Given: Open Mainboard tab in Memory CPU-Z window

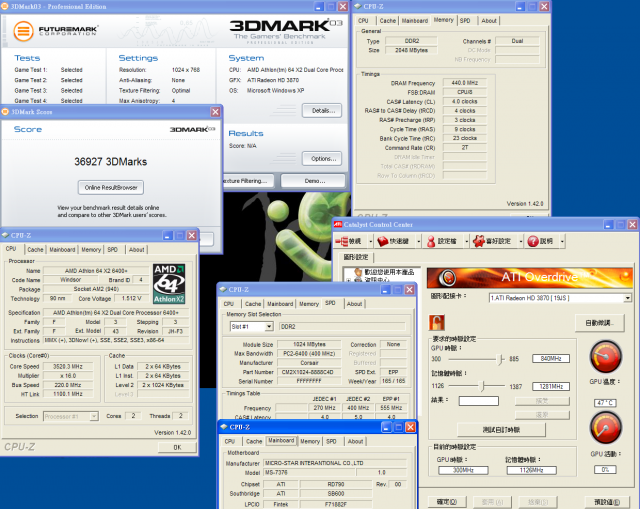Looking at the screenshot, I should point(415,20).
